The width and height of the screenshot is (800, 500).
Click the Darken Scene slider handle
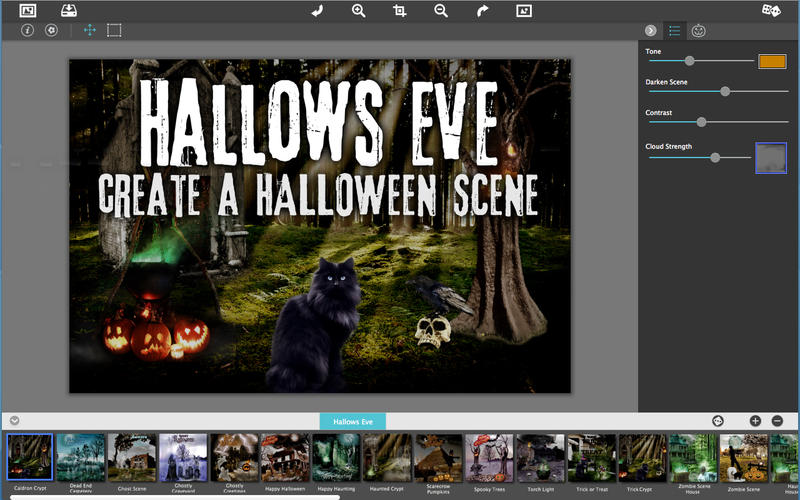725,91
